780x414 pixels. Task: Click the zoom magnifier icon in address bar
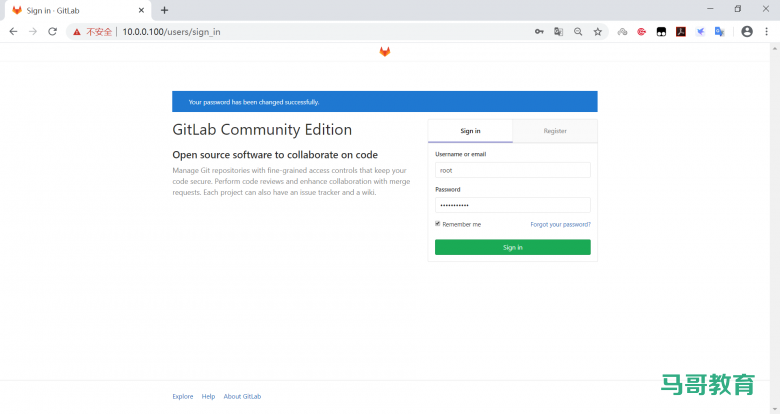pyautogui.click(x=578, y=31)
